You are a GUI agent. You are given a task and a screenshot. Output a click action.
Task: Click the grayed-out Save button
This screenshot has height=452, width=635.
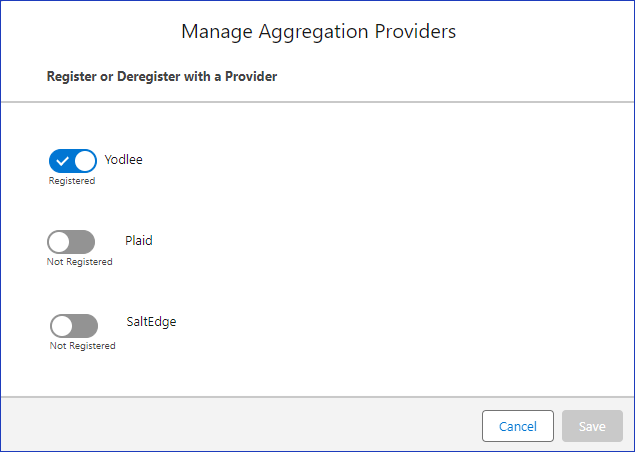click(592, 426)
